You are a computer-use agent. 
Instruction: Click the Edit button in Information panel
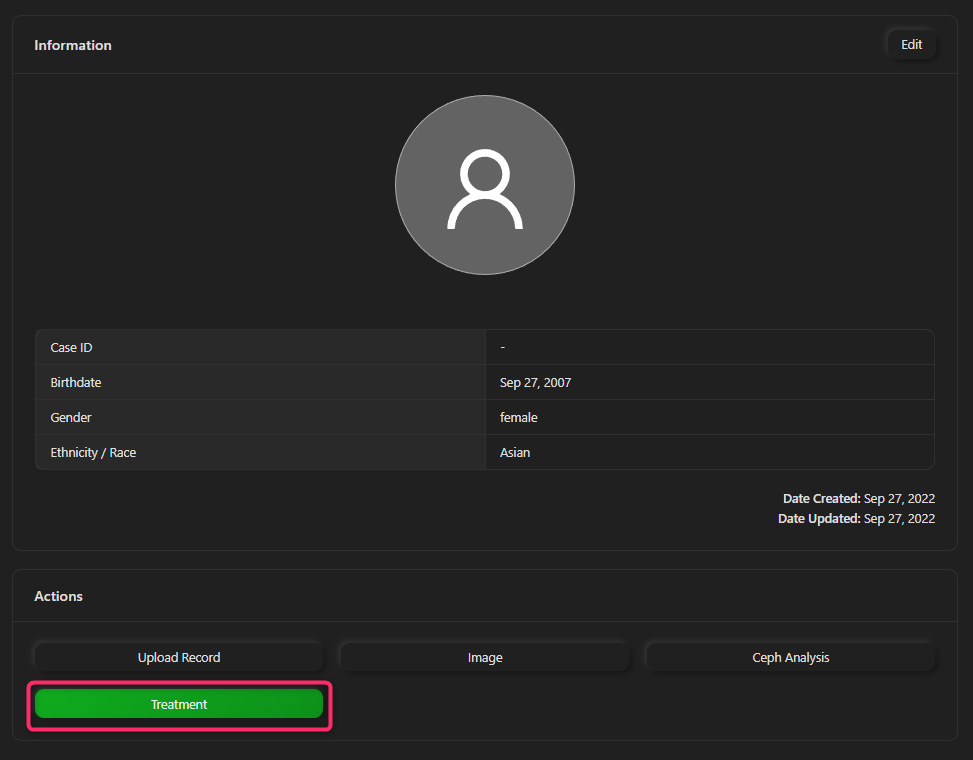911,45
